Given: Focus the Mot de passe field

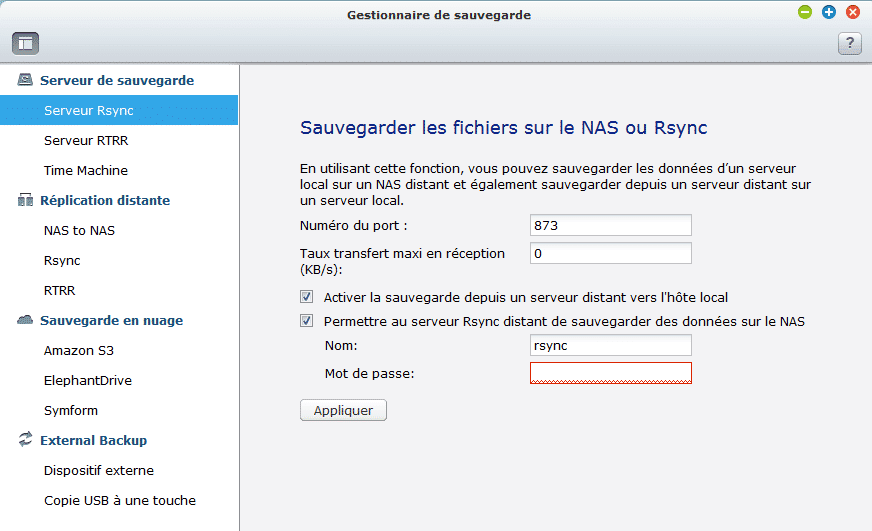Looking at the screenshot, I should point(611,373).
